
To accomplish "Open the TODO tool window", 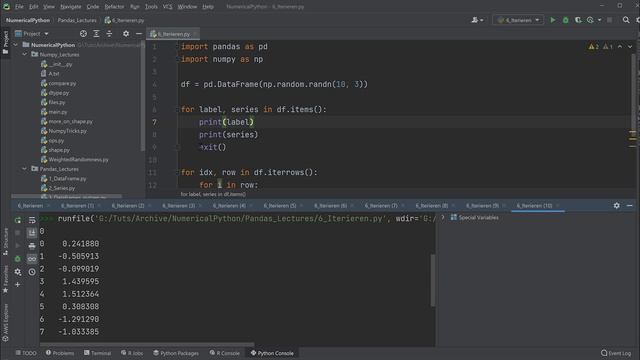I will (26, 353).
